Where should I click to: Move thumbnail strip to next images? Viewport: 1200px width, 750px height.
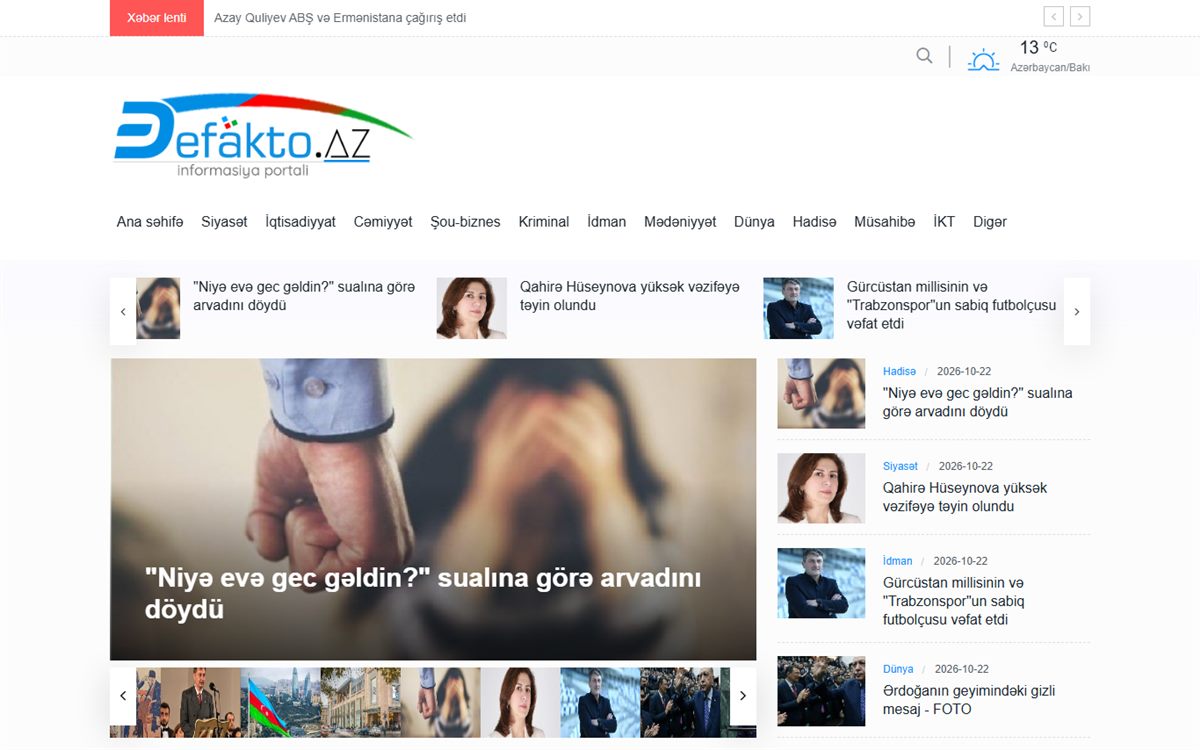coord(743,696)
